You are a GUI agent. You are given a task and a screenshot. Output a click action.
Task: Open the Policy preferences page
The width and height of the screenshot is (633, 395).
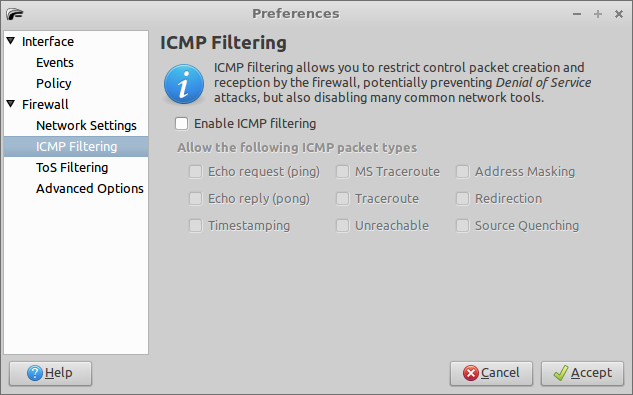(54, 84)
